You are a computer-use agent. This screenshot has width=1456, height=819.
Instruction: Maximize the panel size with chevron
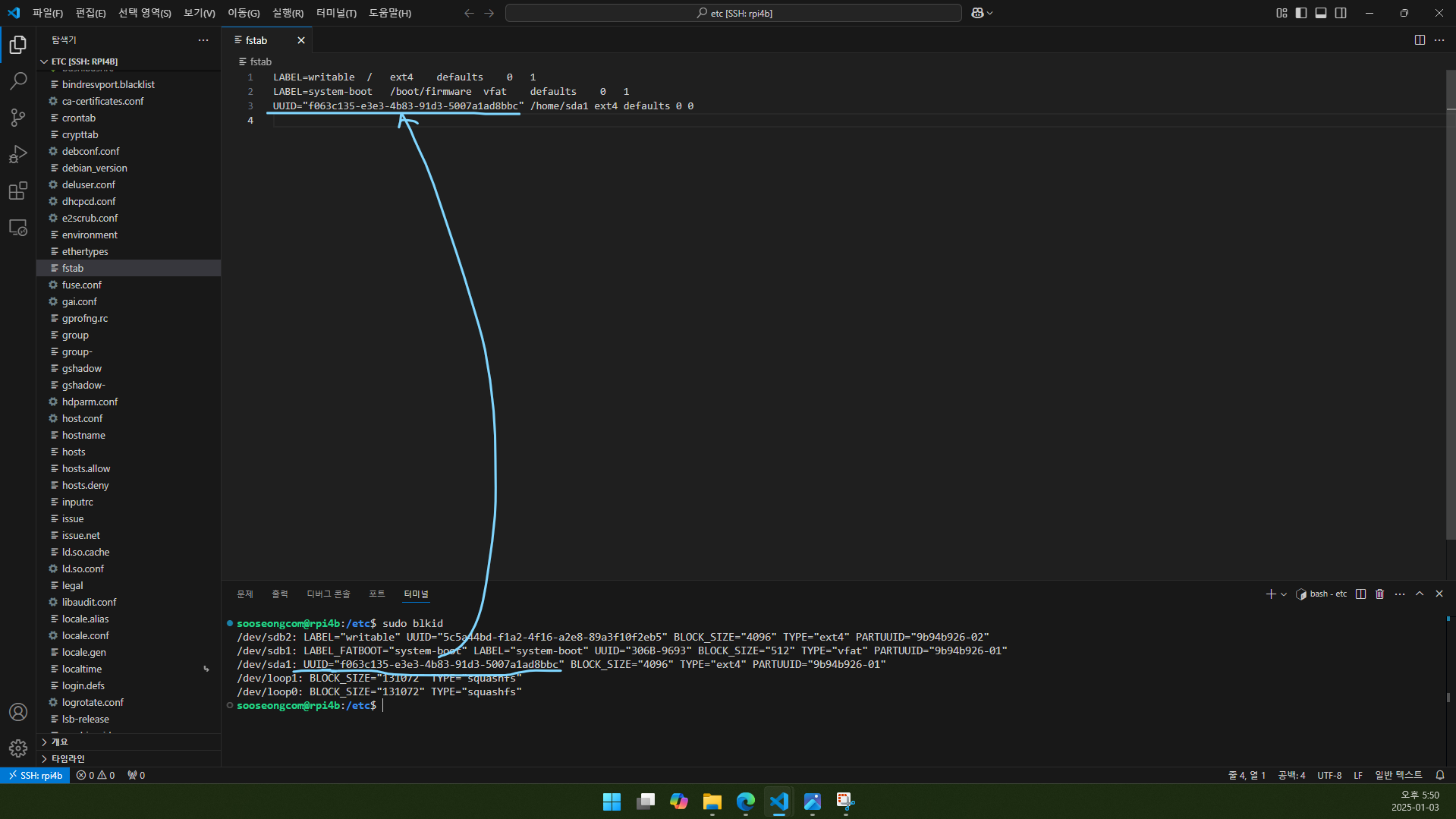point(1420,594)
